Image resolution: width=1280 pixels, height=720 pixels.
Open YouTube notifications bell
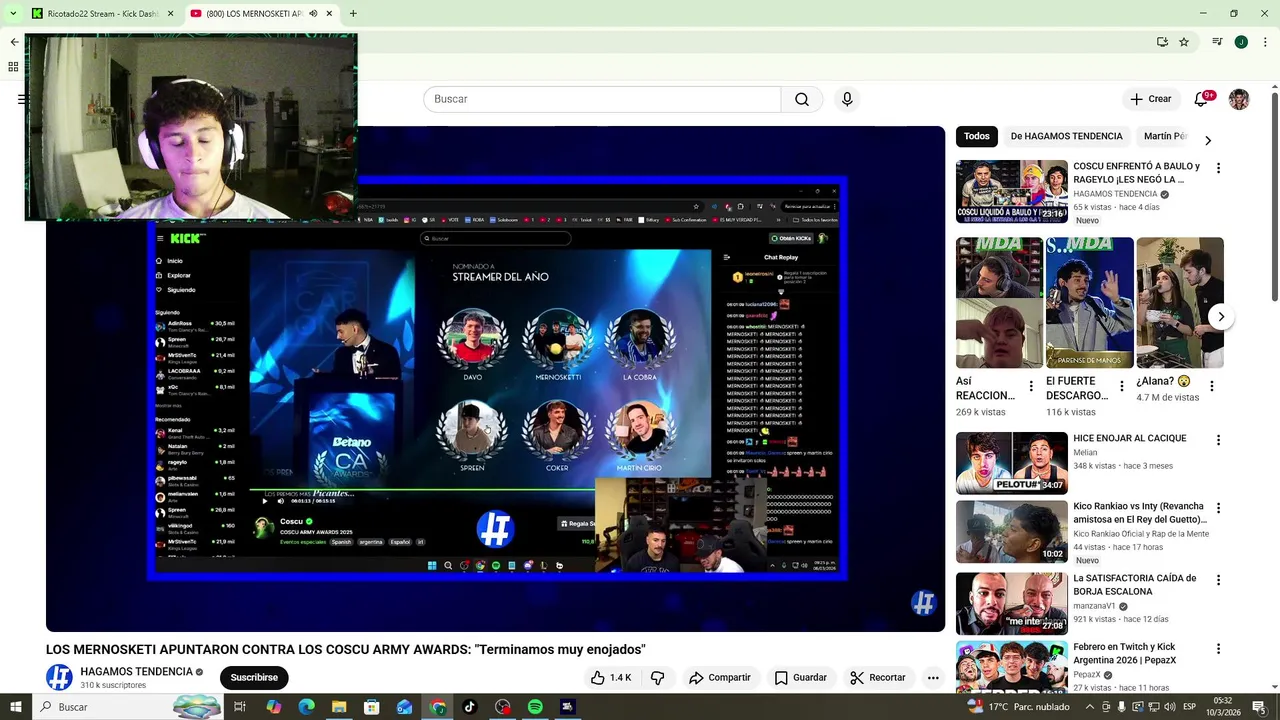pos(1202,99)
